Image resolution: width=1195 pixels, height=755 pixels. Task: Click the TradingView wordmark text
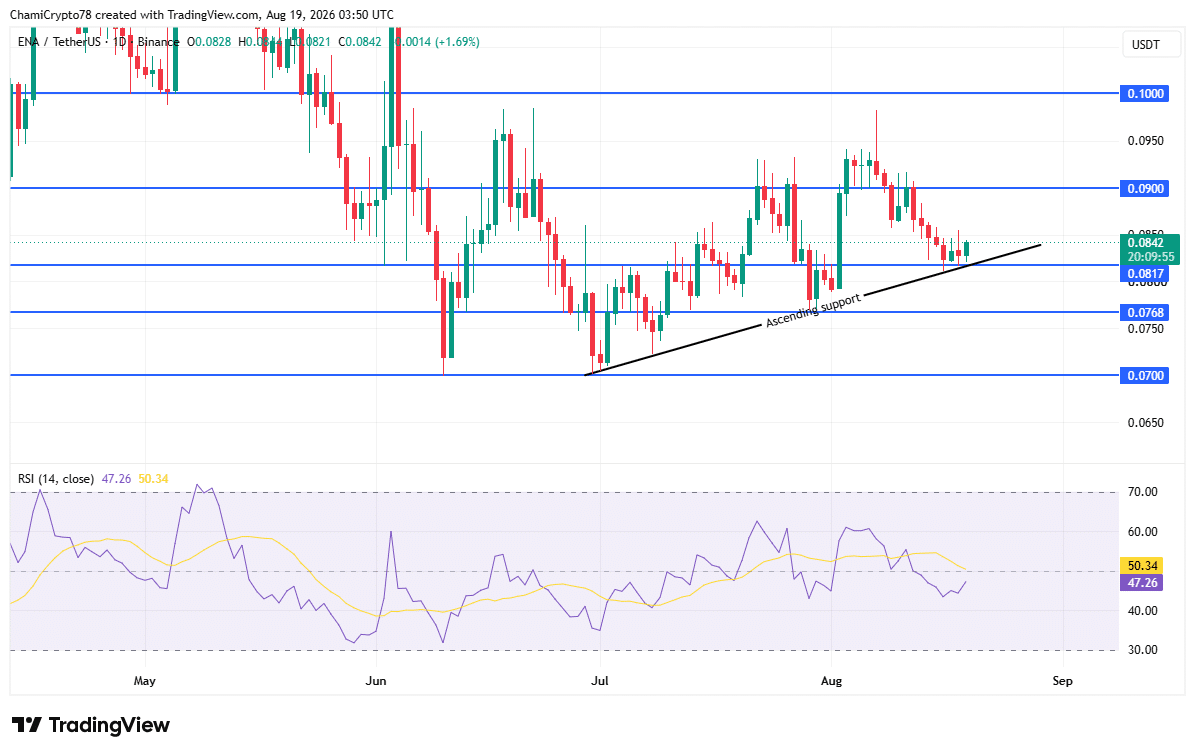[x=109, y=725]
